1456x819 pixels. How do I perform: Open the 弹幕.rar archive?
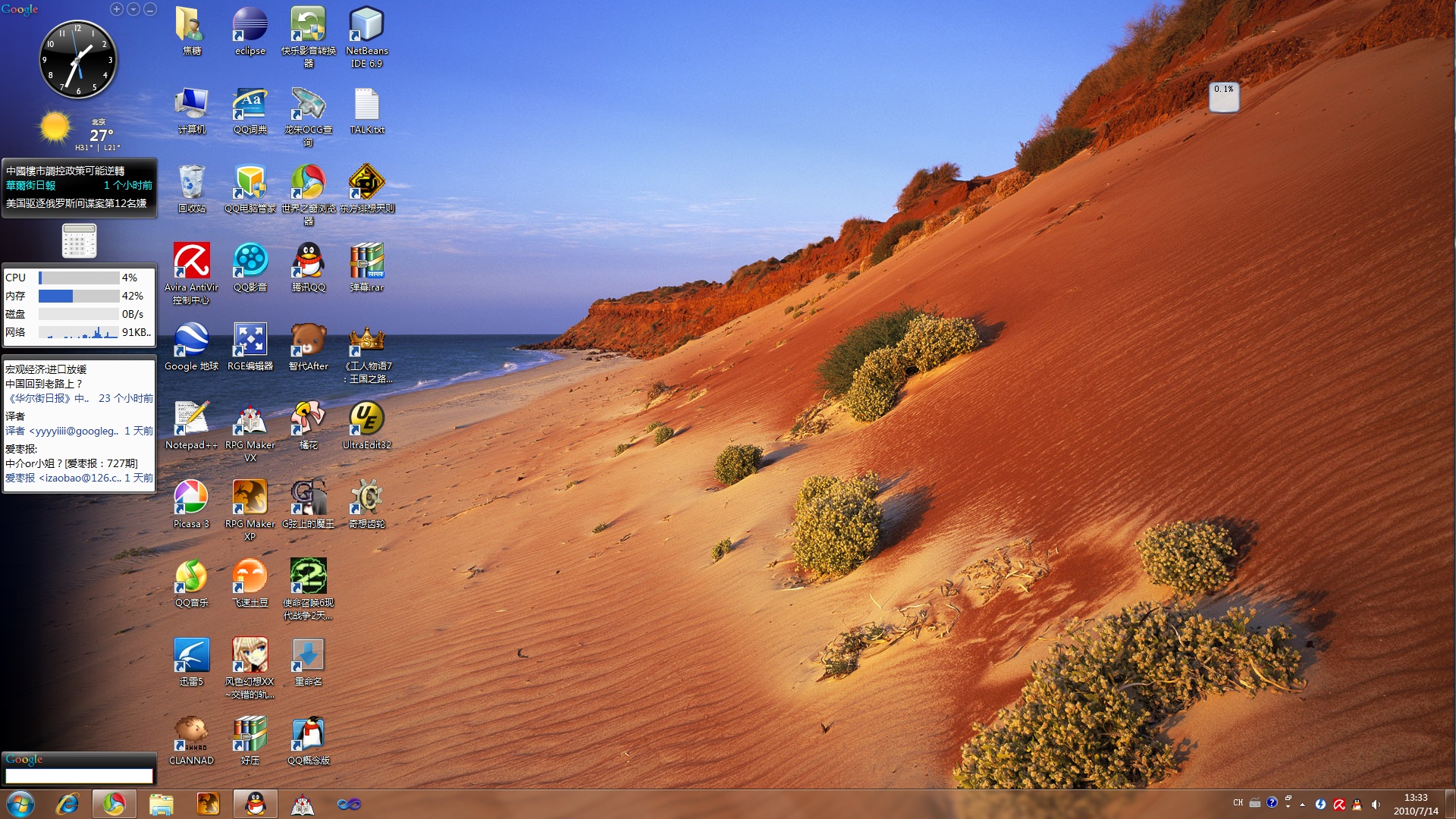click(x=366, y=268)
